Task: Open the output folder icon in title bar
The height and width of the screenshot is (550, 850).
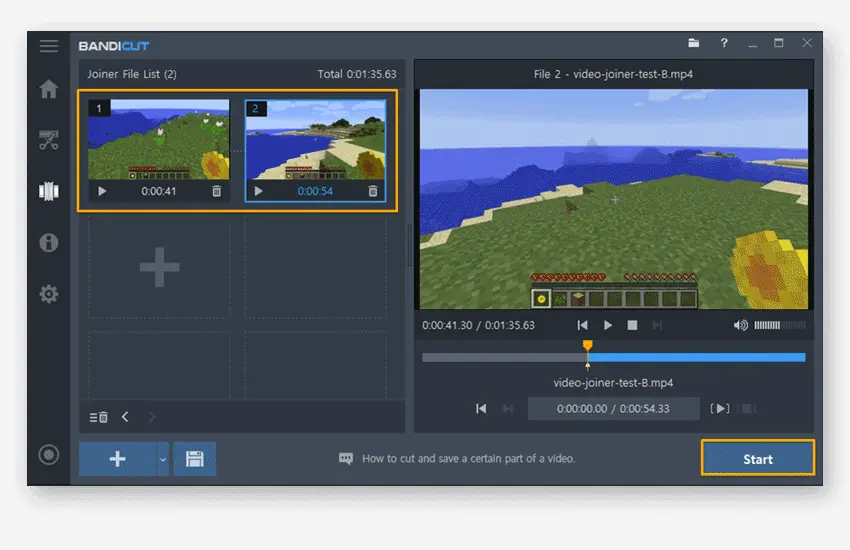Action: tap(694, 43)
